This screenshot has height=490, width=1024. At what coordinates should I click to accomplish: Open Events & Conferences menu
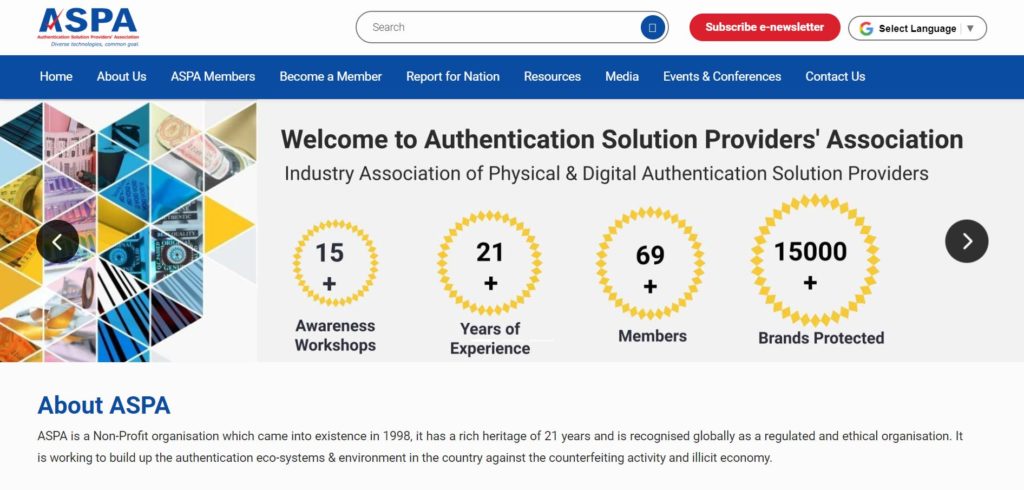[x=722, y=76]
